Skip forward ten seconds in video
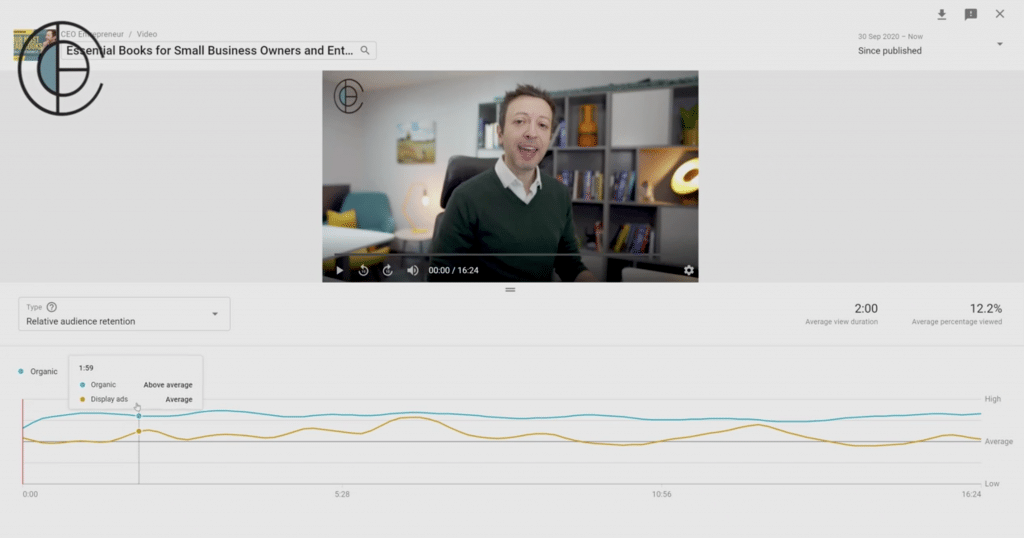Screen dimensions: 1024x538 pos(388,270)
